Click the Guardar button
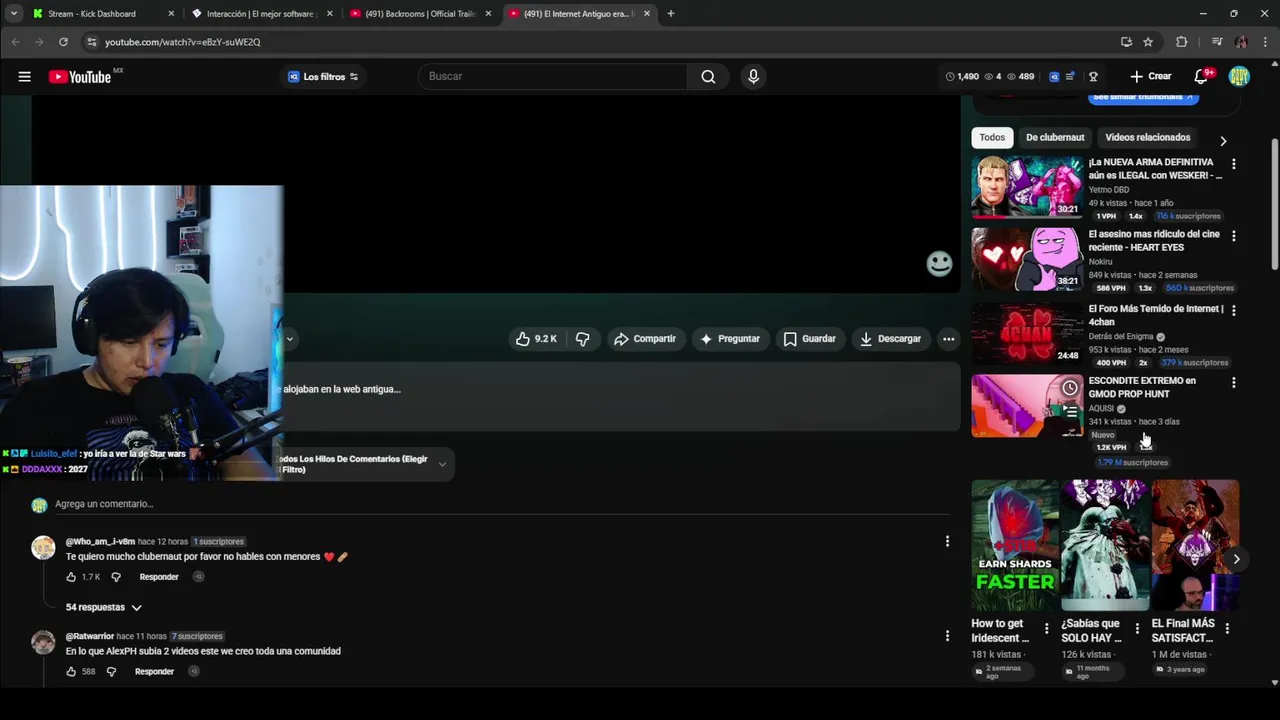This screenshot has height=720, width=1280. pos(809,339)
